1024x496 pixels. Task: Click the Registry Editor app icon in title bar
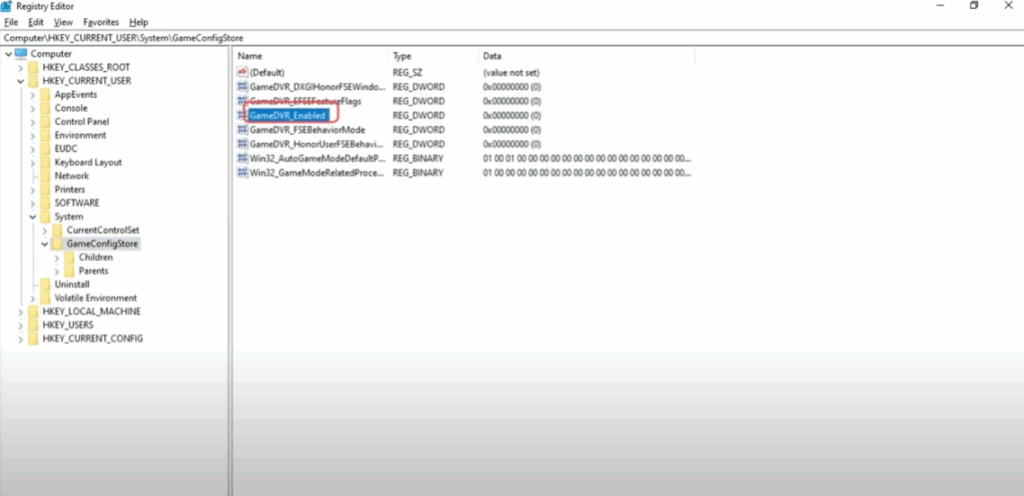tap(9, 6)
